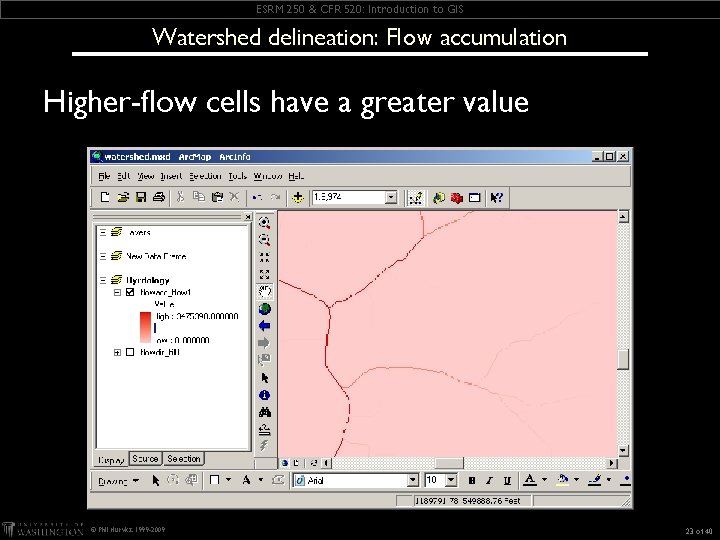Click the Add Data plus icon
This screenshot has height=540, width=720.
pos(298,197)
